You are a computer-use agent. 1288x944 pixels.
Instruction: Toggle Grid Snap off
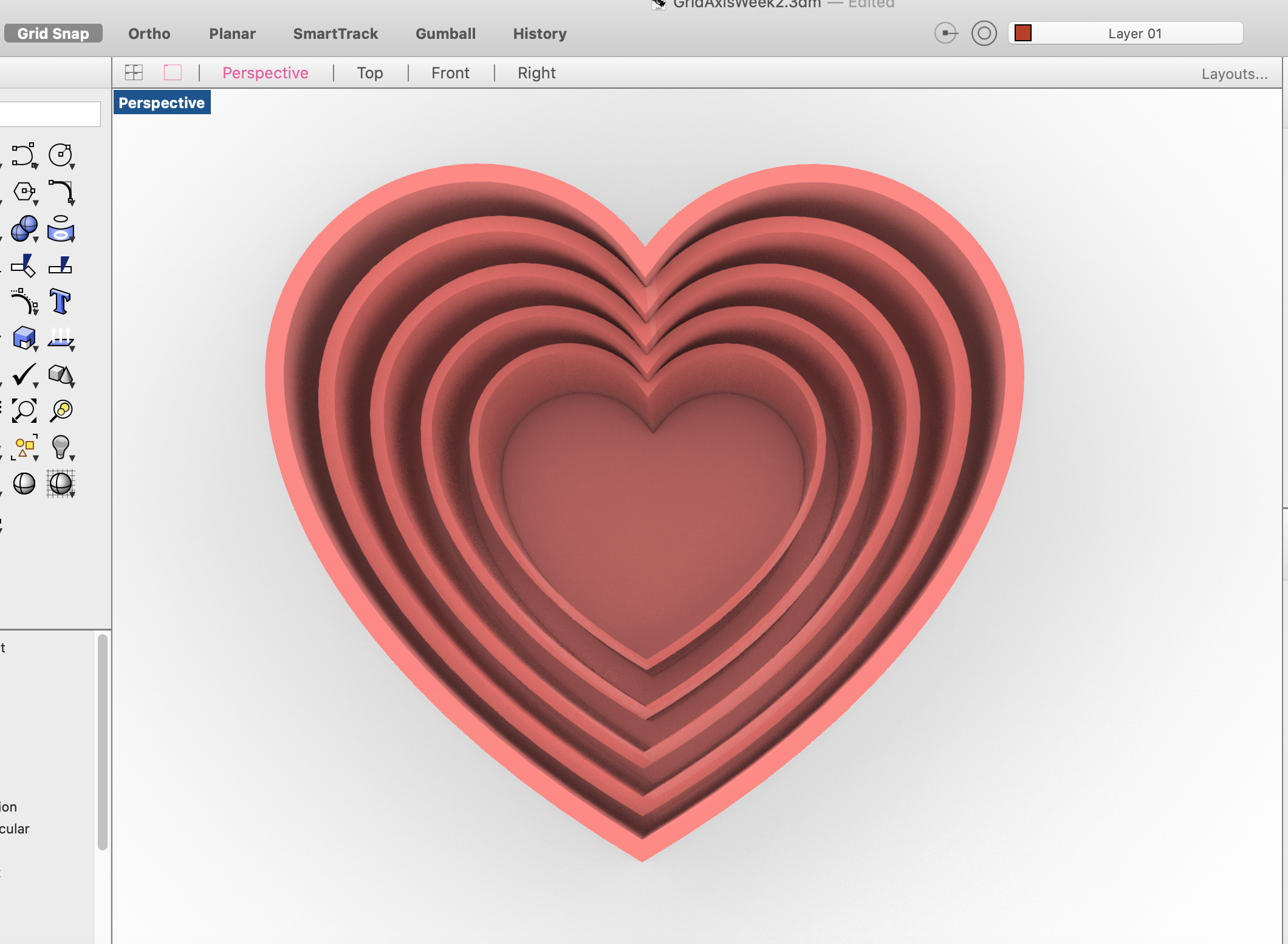[53, 33]
